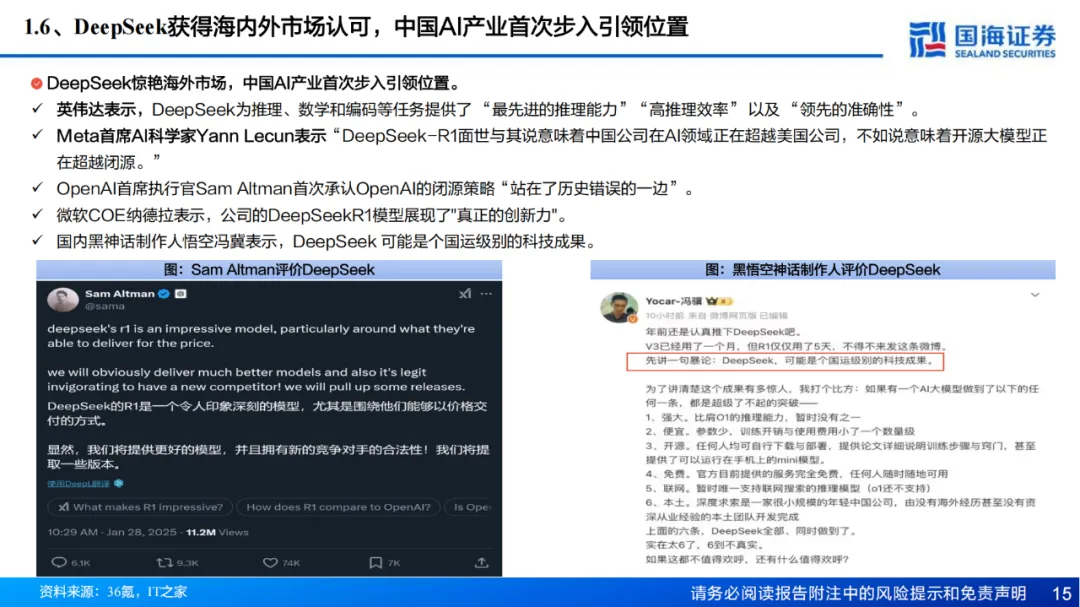Click the checkmark before 微软COE纳德拉表示
This screenshot has height=607, width=1080.
point(37,214)
